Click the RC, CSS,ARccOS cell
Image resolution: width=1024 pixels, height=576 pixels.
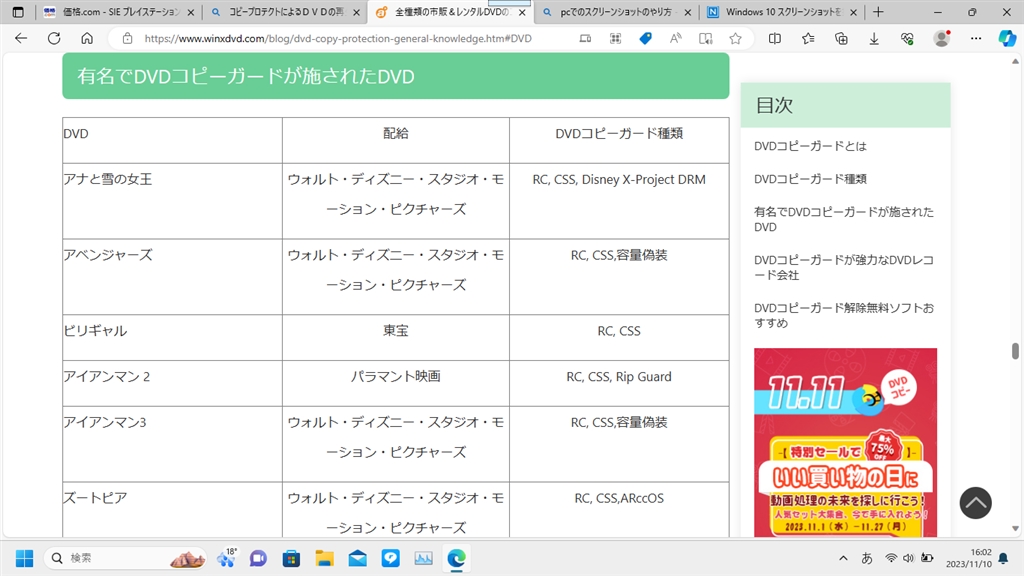pyautogui.click(x=619, y=510)
